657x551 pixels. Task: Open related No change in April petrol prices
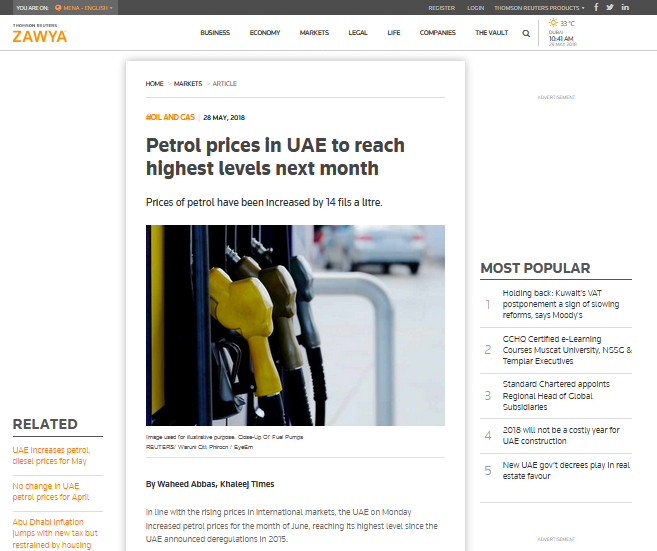coord(51,492)
